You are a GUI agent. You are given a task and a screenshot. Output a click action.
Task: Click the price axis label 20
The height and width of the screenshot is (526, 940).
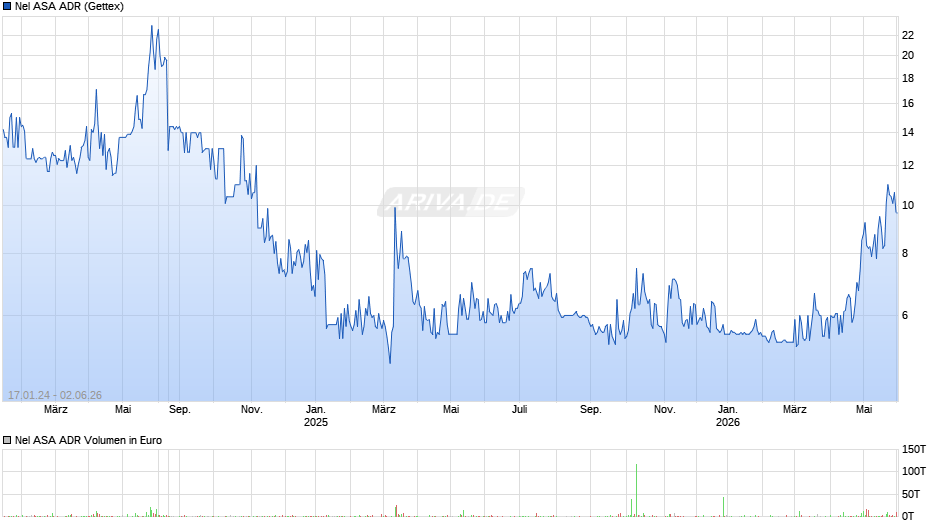click(908, 55)
